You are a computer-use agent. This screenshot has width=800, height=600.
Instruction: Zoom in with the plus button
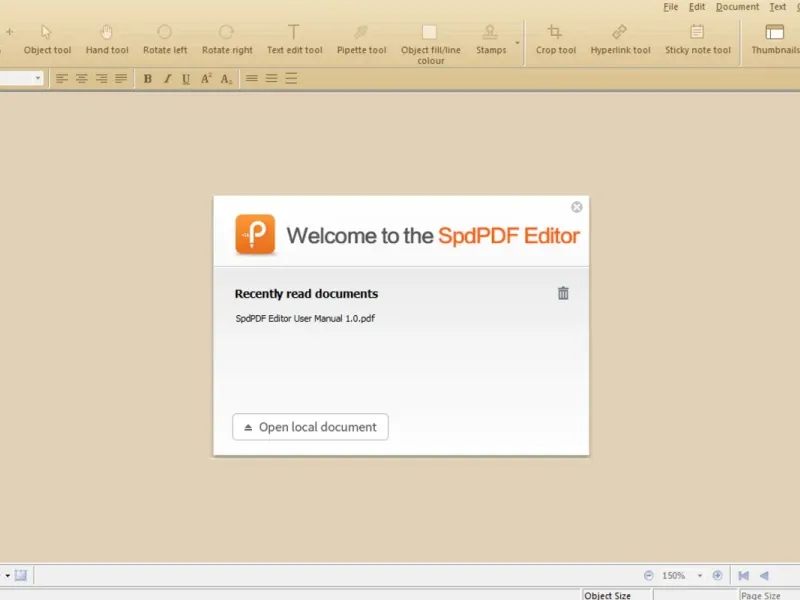717,576
